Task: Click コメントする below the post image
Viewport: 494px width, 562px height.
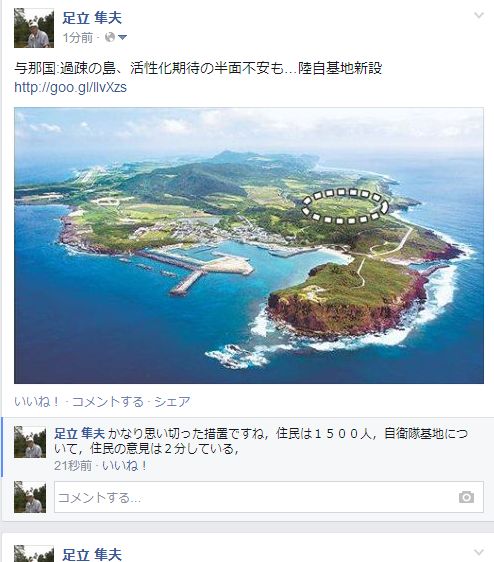Action: pos(108,401)
